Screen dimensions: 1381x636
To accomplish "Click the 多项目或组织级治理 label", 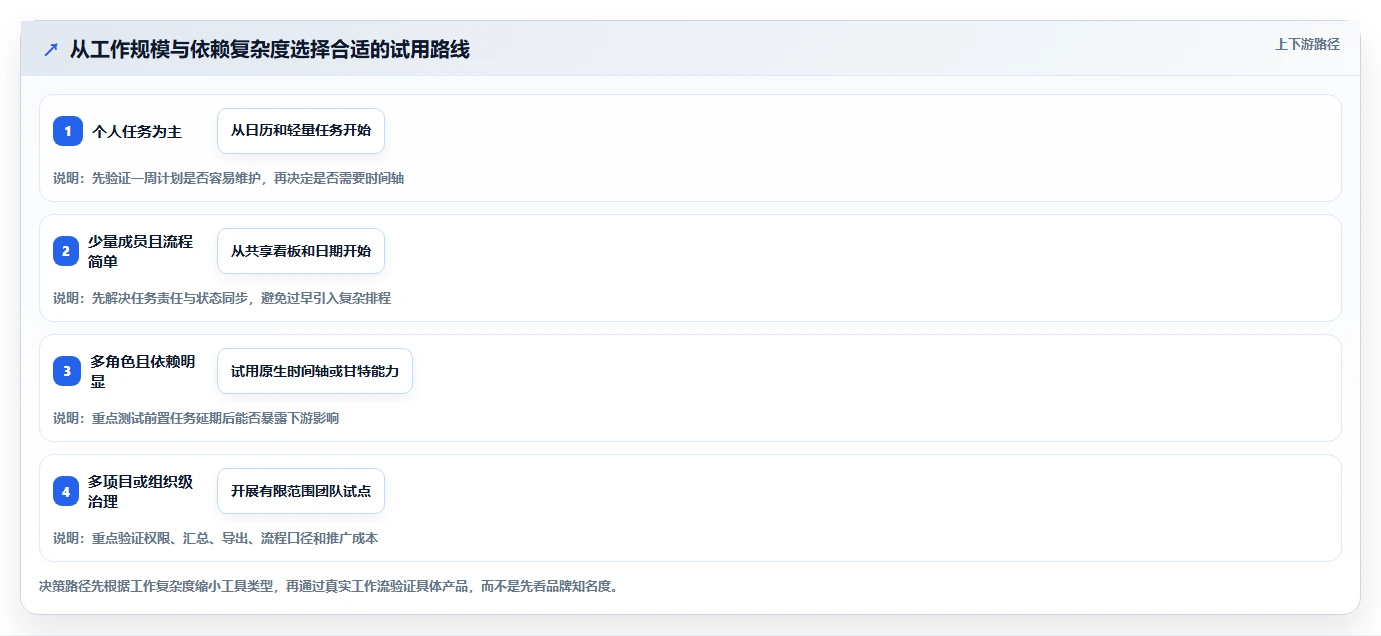I will tap(142, 491).
